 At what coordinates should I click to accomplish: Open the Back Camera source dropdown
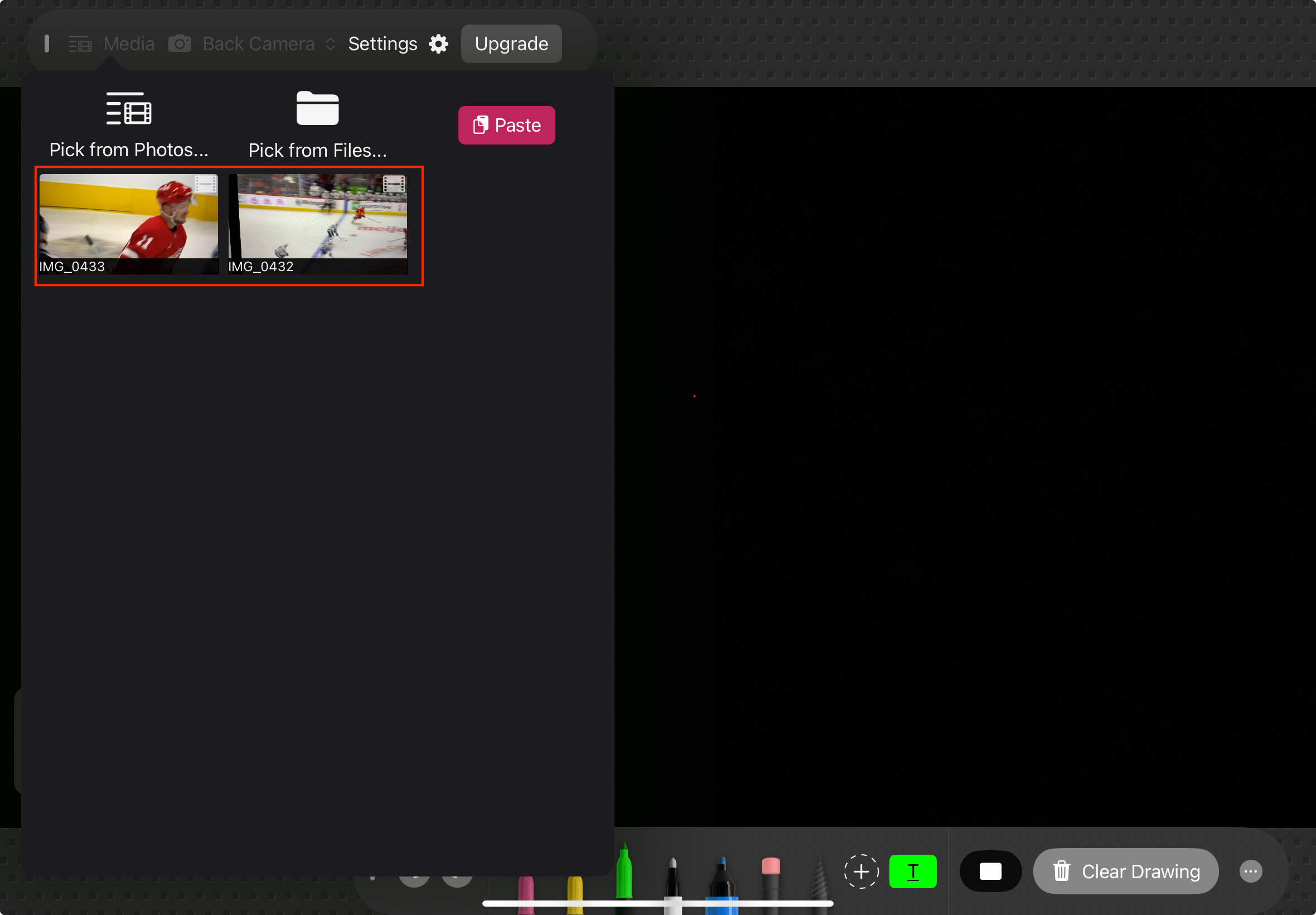tap(268, 44)
